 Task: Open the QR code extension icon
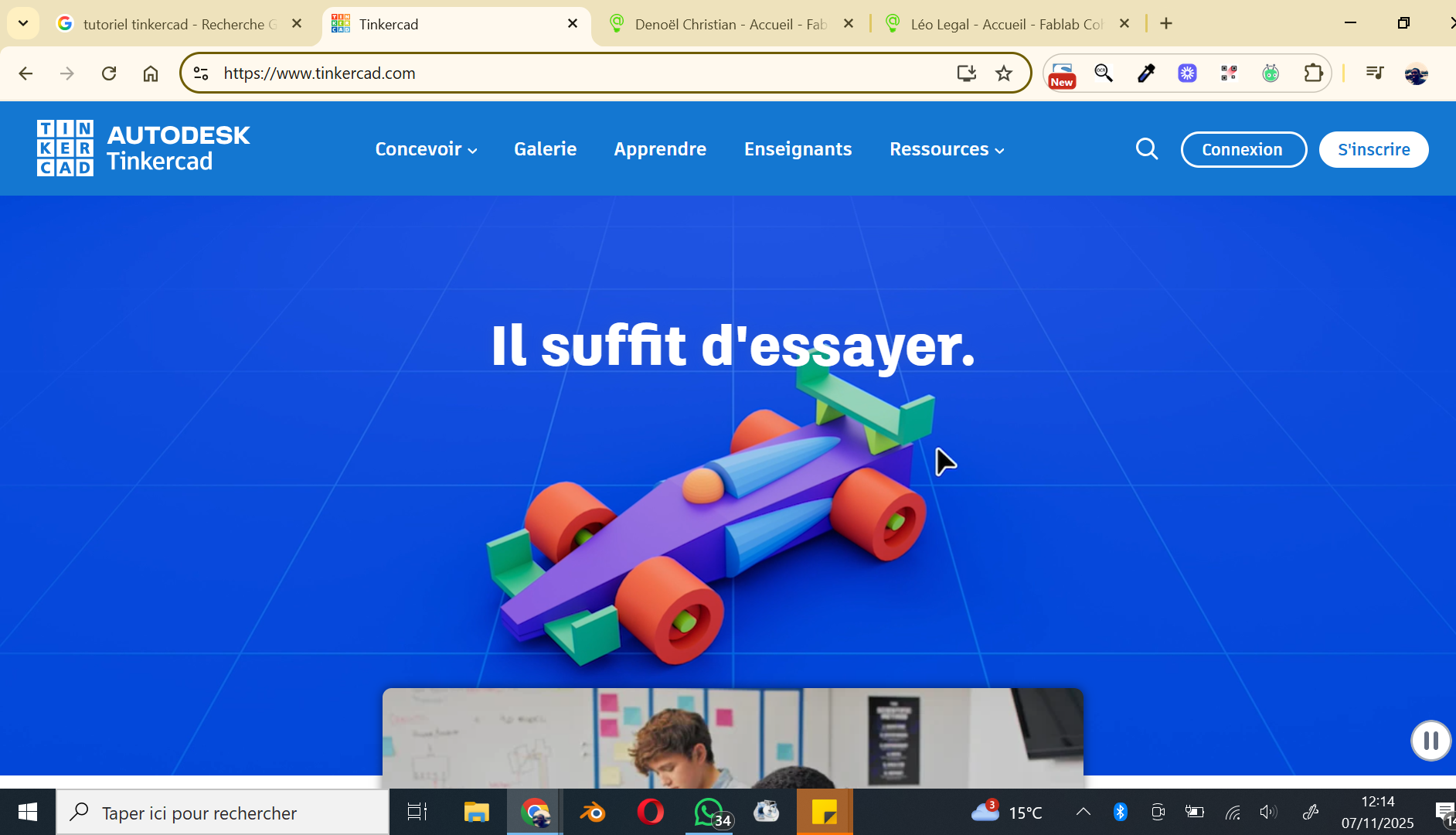(1229, 73)
